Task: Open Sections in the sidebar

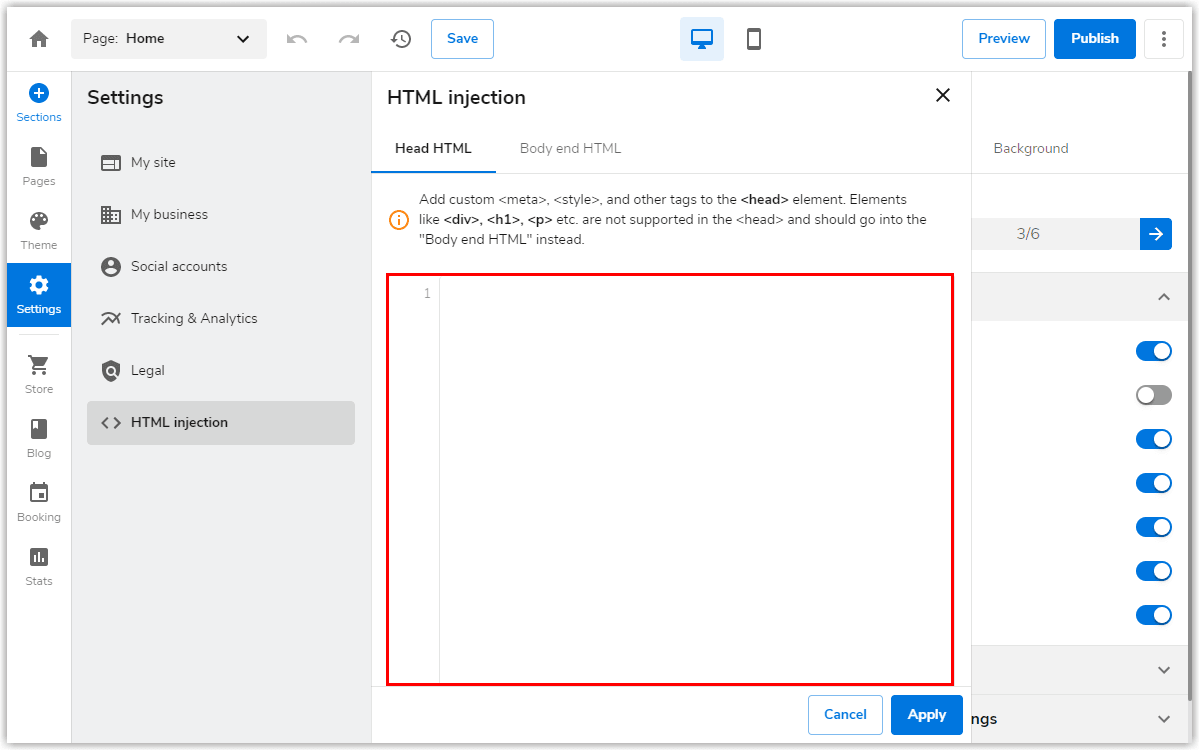Action: tap(39, 103)
